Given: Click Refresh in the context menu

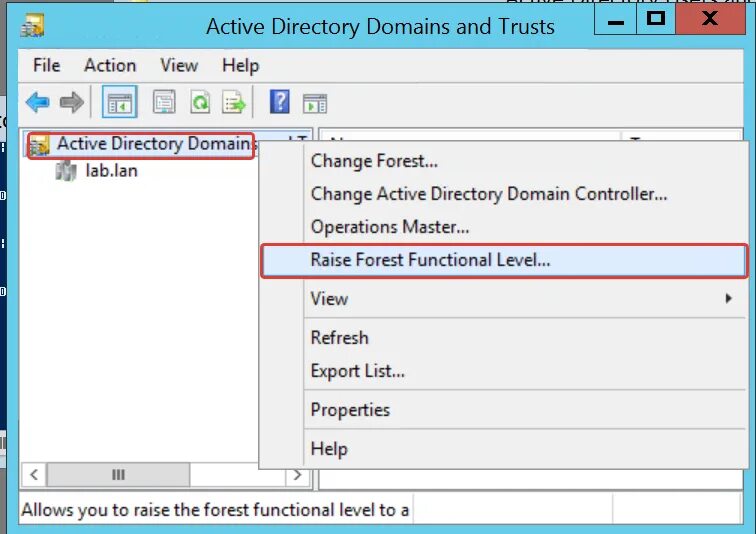Looking at the screenshot, I should [503, 338].
